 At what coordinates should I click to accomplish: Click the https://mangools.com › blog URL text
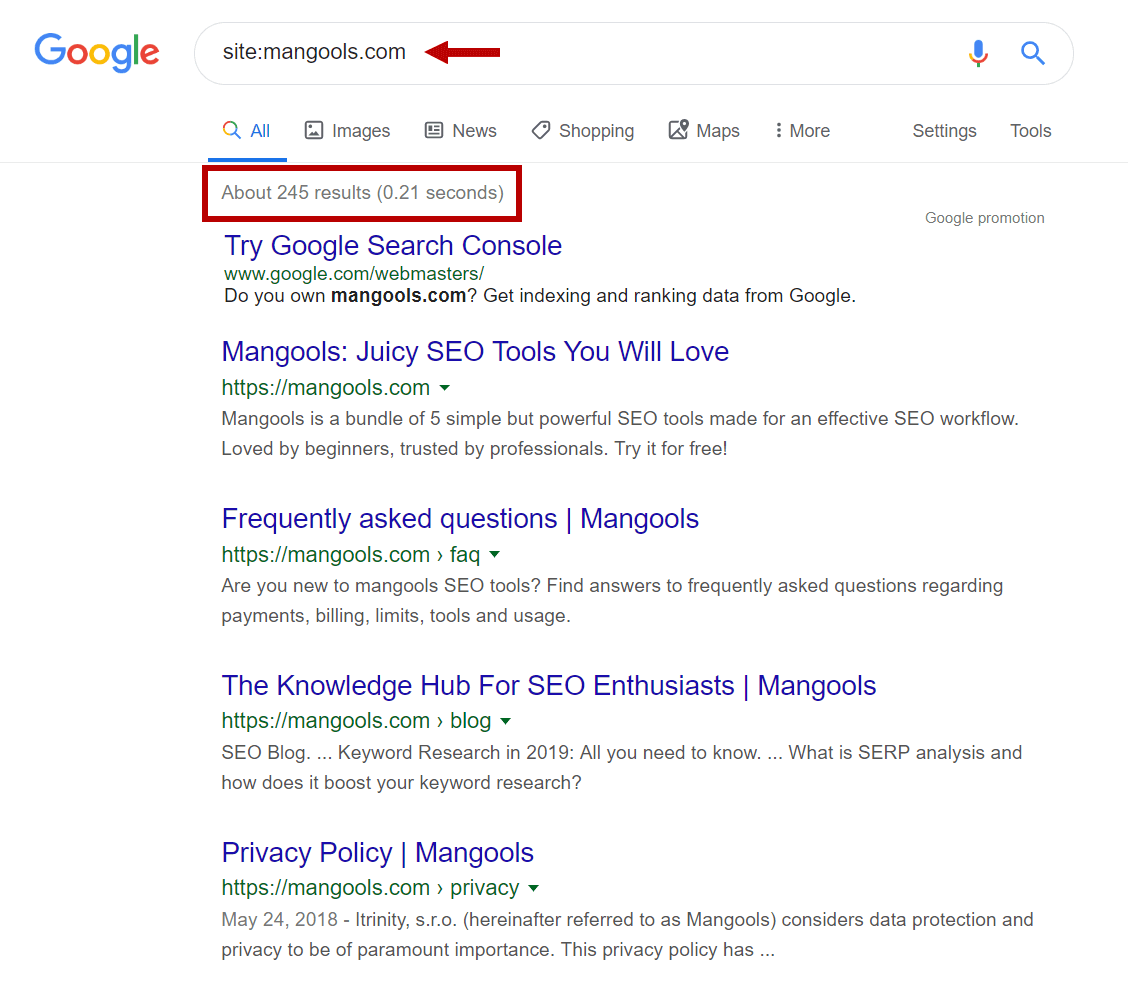356,721
